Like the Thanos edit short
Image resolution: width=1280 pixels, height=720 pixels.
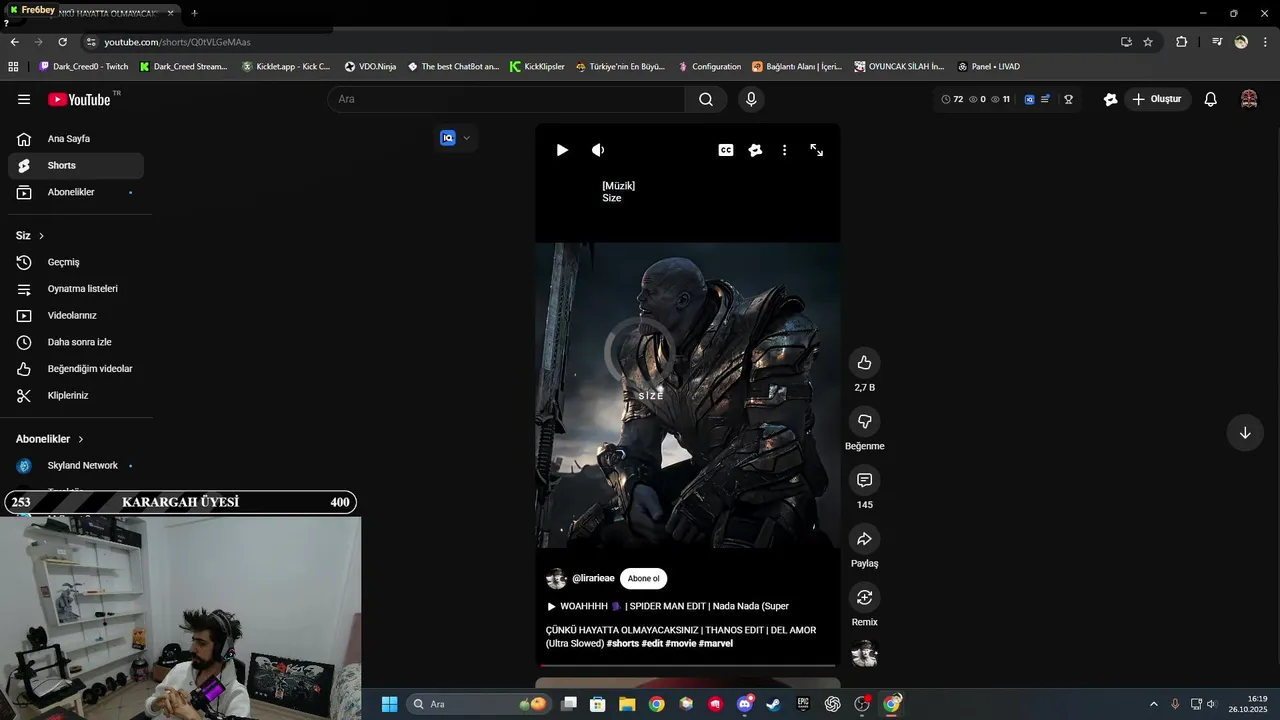(865, 363)
